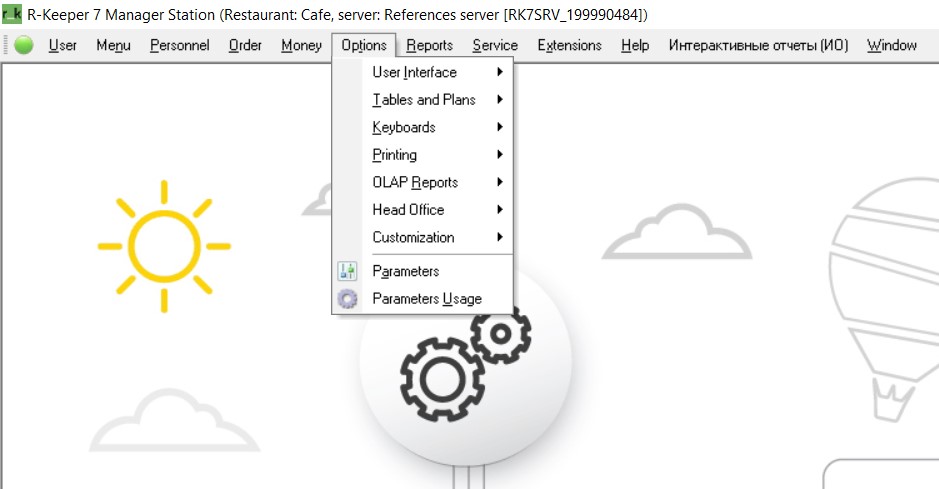Screen dimensions: 939x489
Task: Choose Parameters from Options menu
Action: point(423,271)
